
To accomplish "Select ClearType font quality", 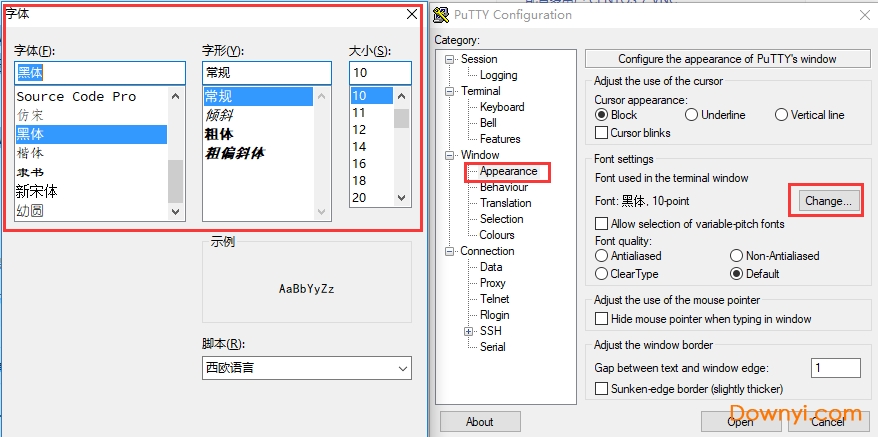I will [602, 274].
